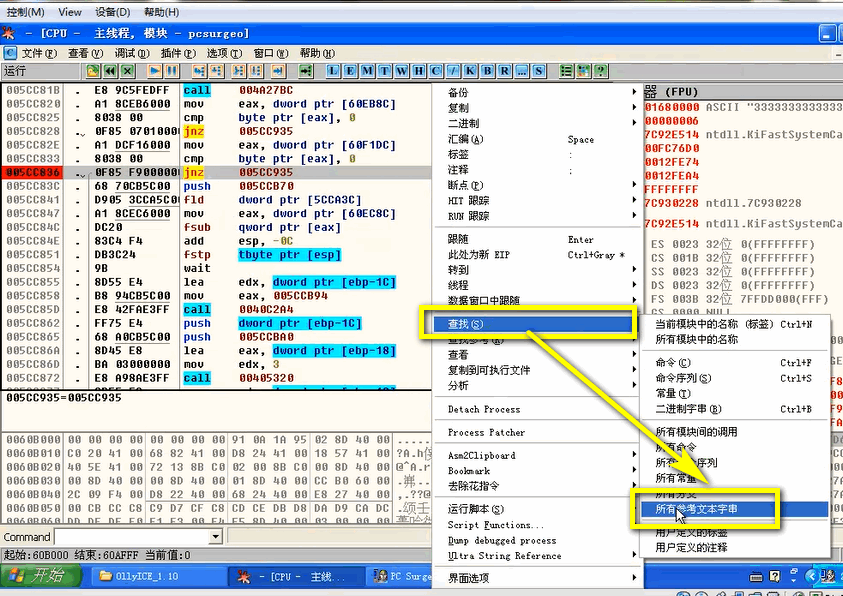Click the Run (play) debug toolbar icon
Viewport: 843px width, 596px height.
154,71
